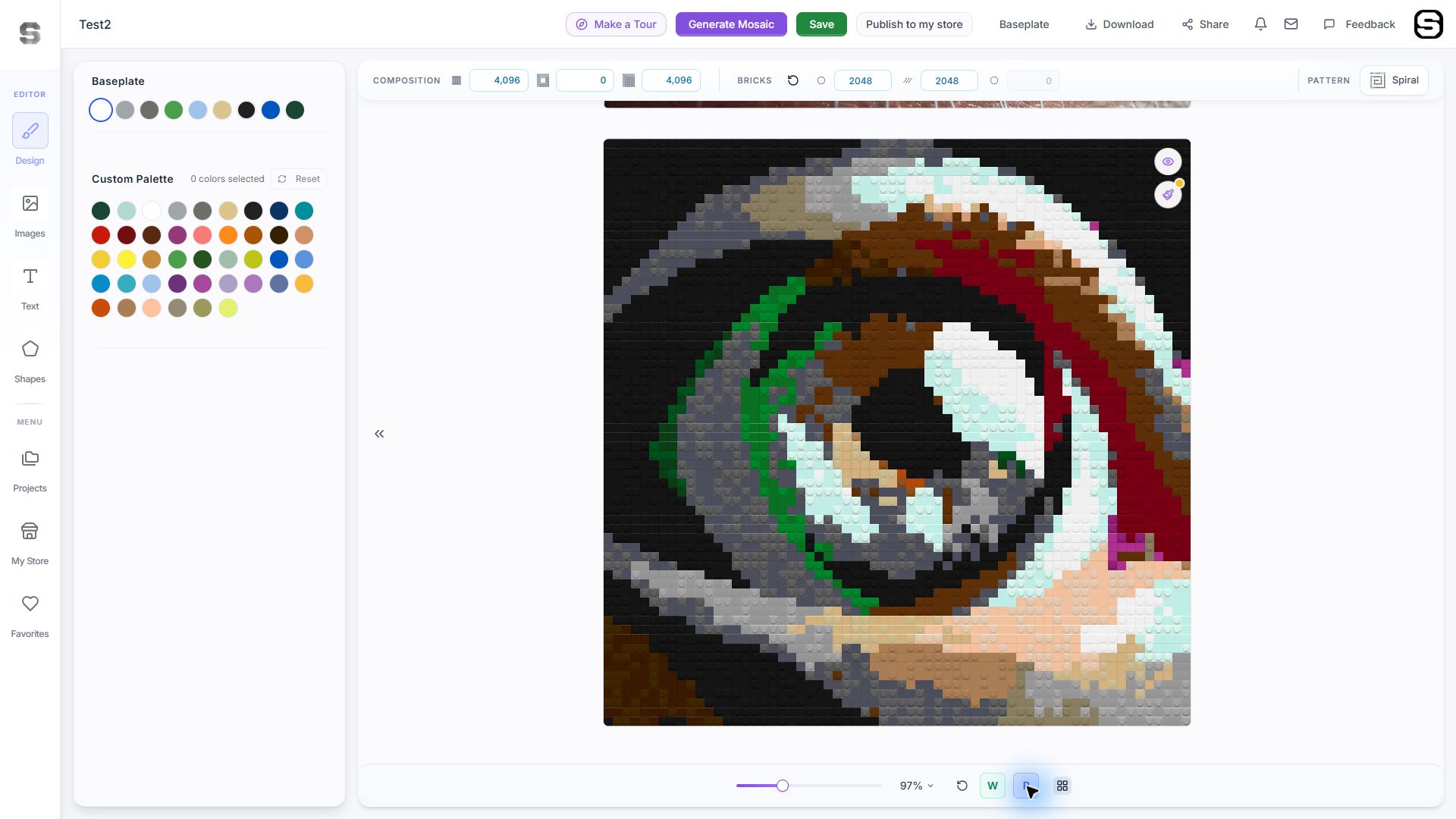Save the project
Viewport: 1456px width, 819px height.
821,24
